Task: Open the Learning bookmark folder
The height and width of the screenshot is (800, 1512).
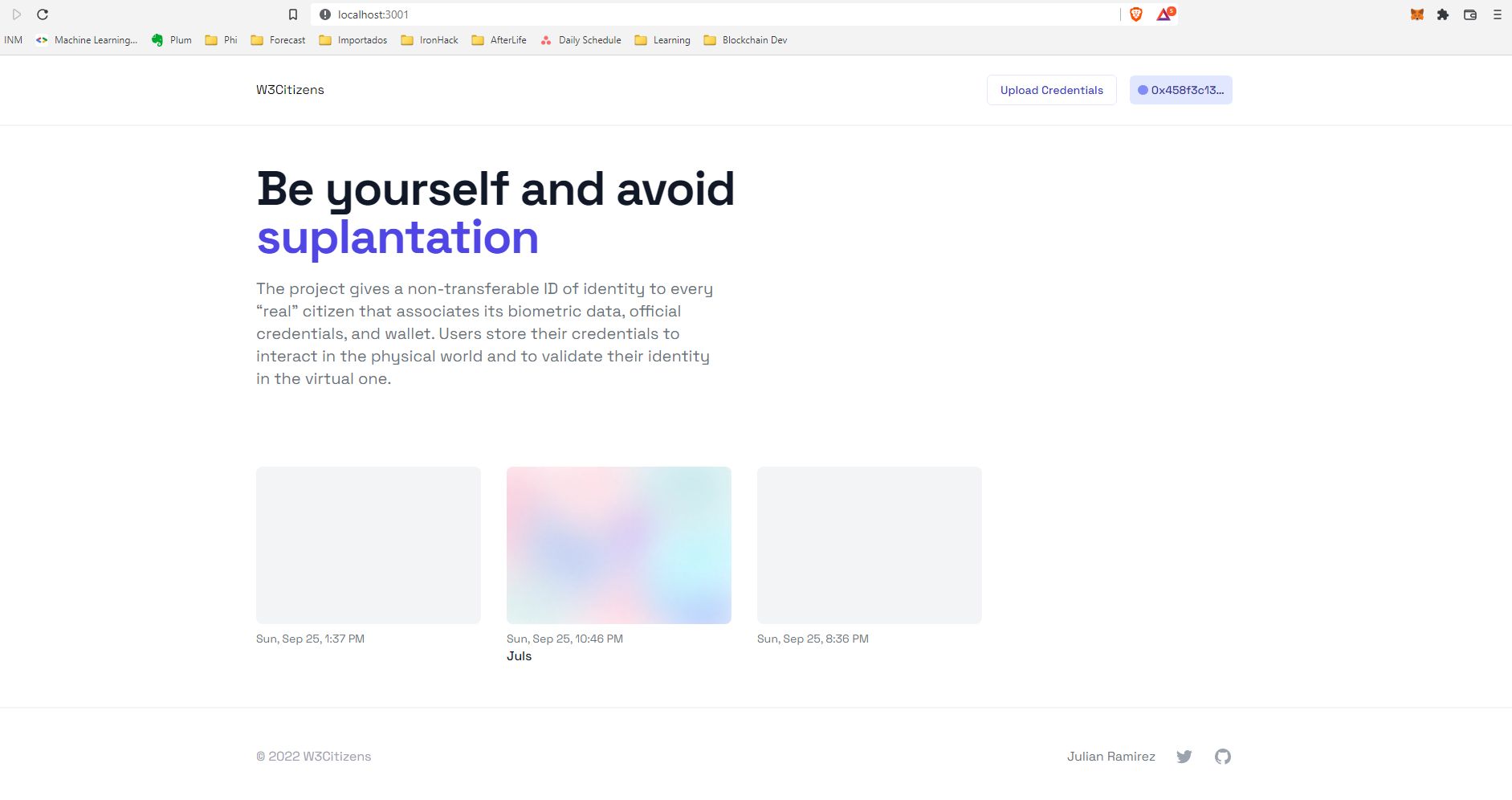Action: point(662,40)
